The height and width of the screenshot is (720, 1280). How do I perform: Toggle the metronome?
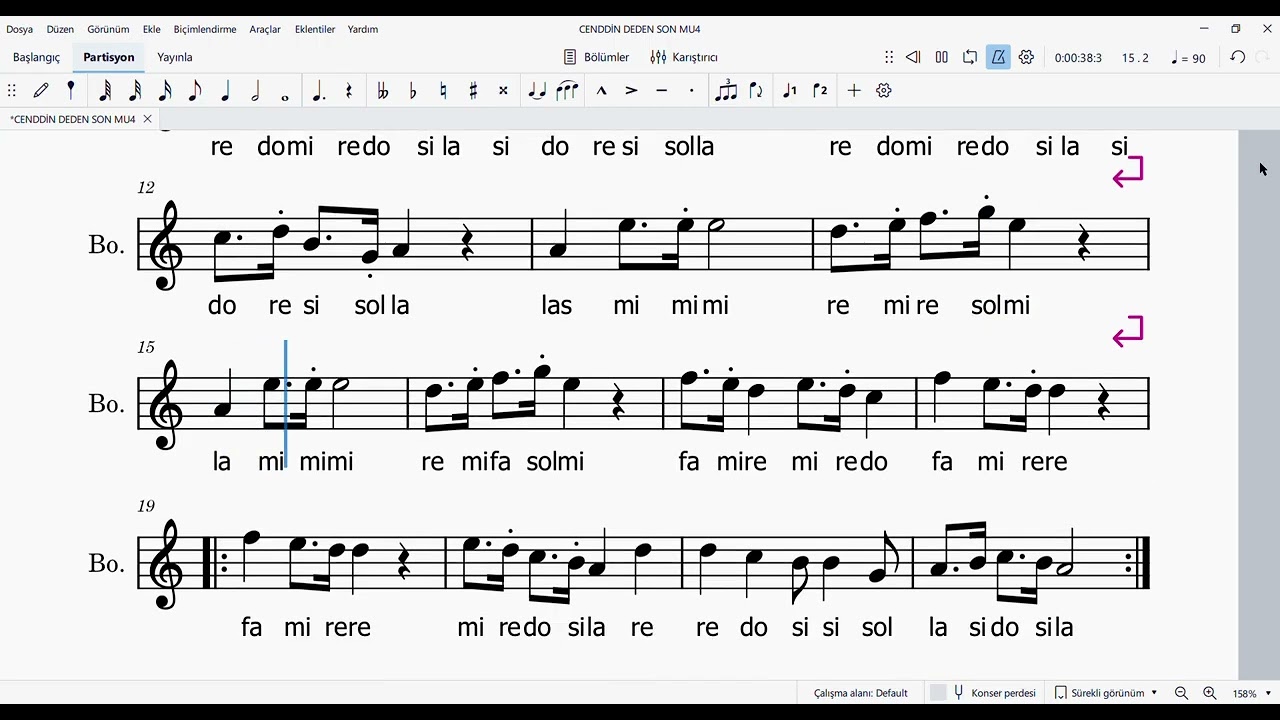coord(998,57)
